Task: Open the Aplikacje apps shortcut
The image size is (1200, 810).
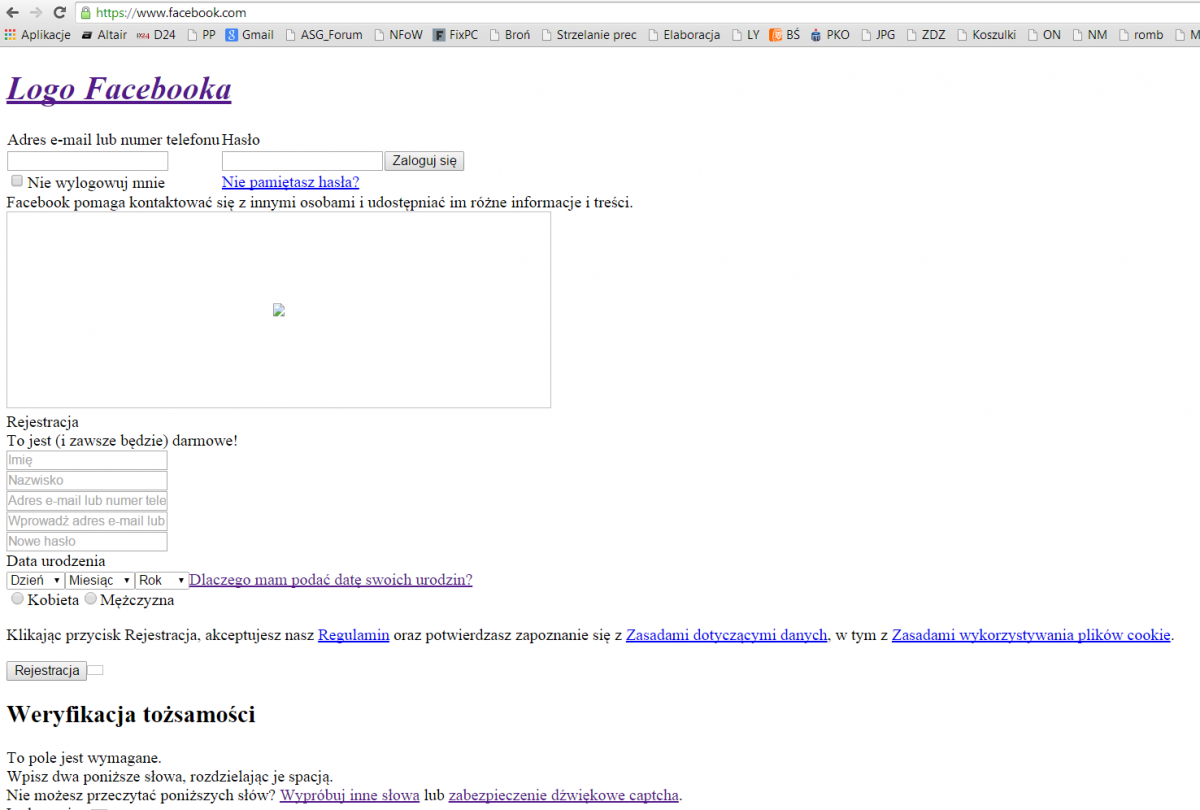Action: click(x=38, y=35)
